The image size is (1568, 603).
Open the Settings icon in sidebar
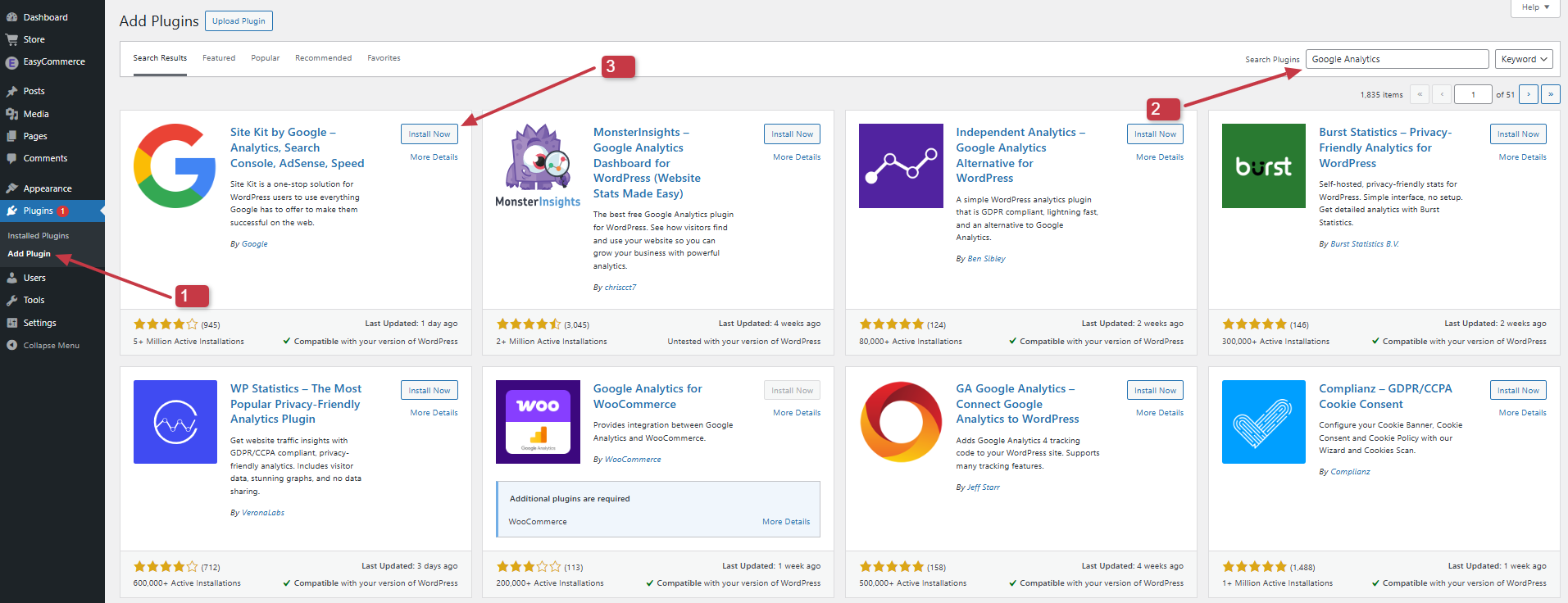(11, 323)
